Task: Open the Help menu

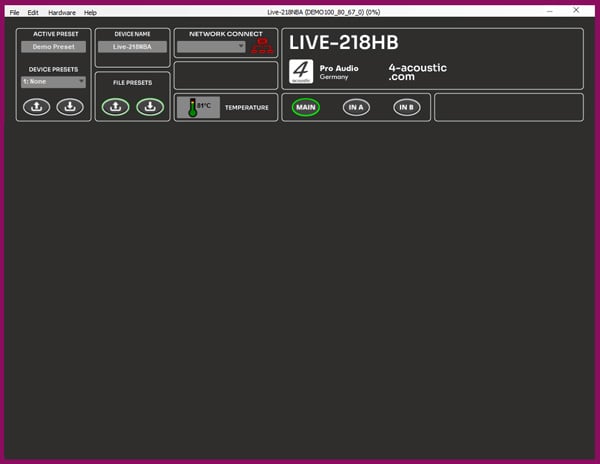Action: (x=90, y=12)
